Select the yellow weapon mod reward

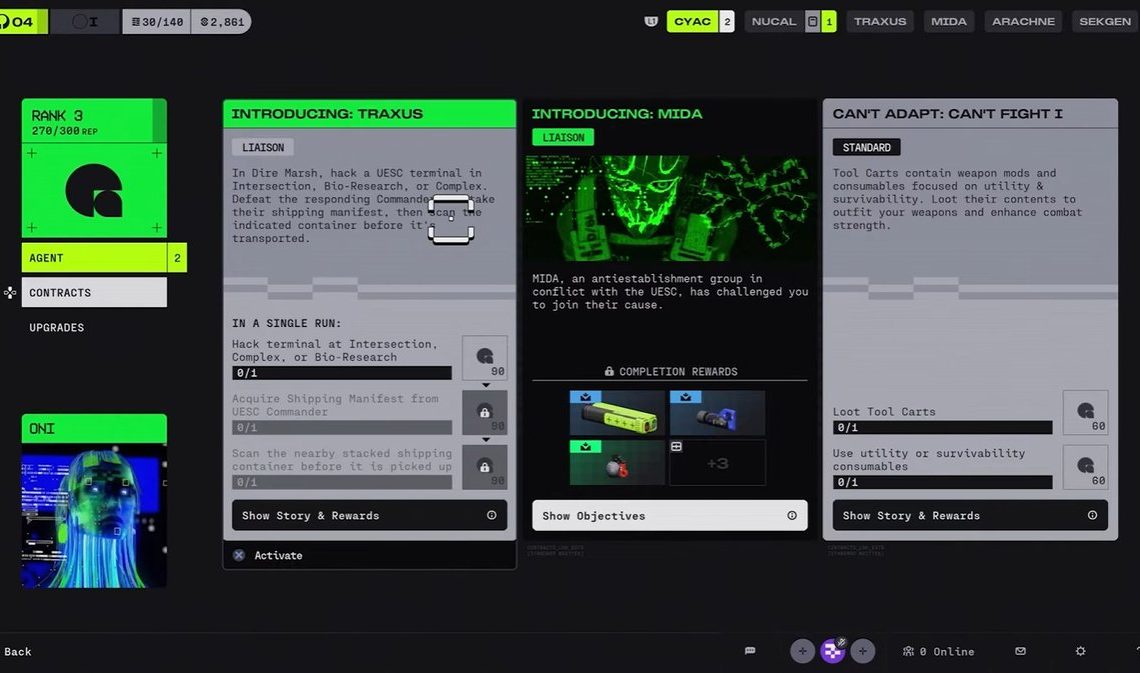pos(617,412)
